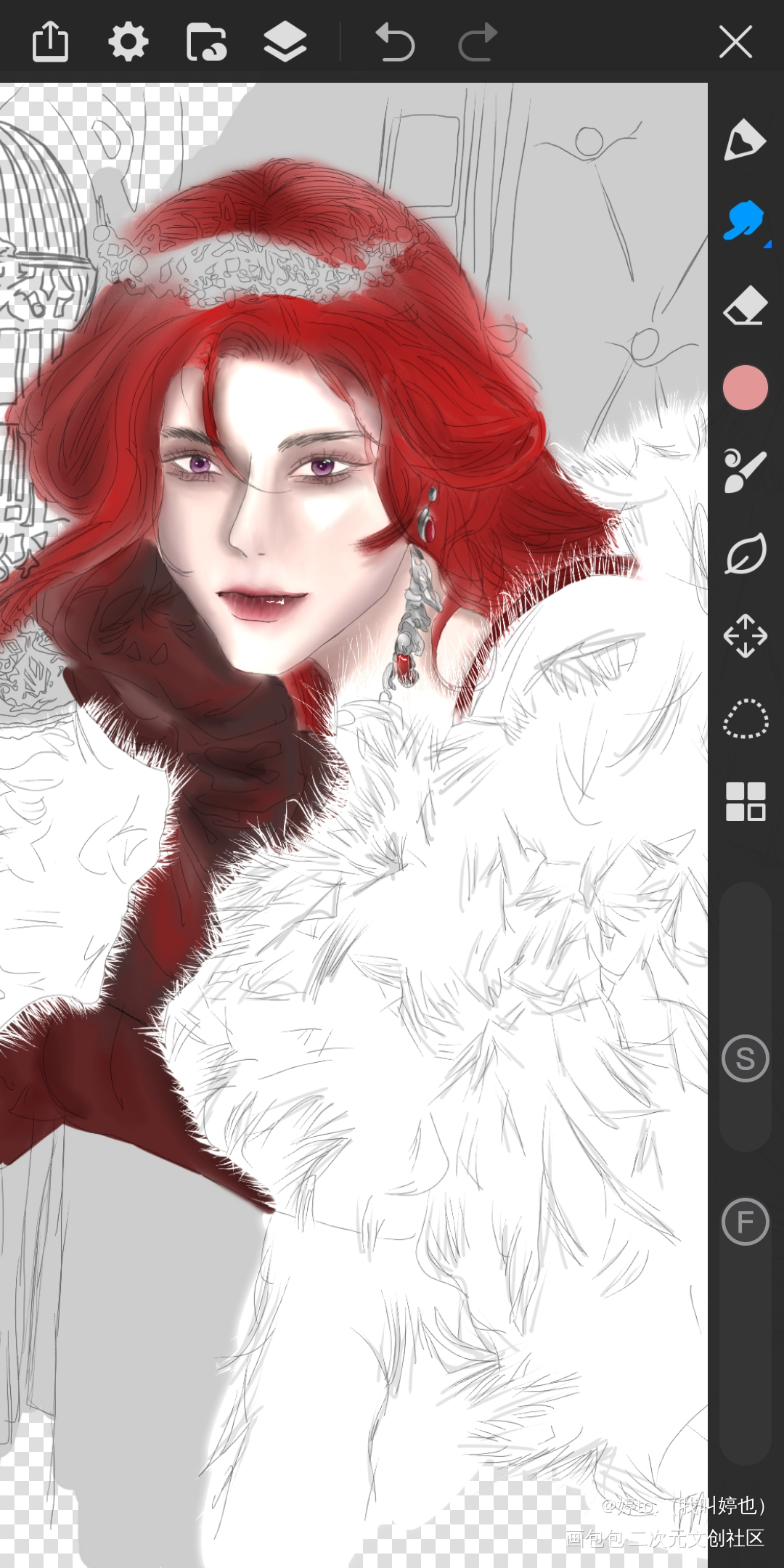Close the drawing canvas
Viewport: 784px width, 1568px height.
(735, 41)
